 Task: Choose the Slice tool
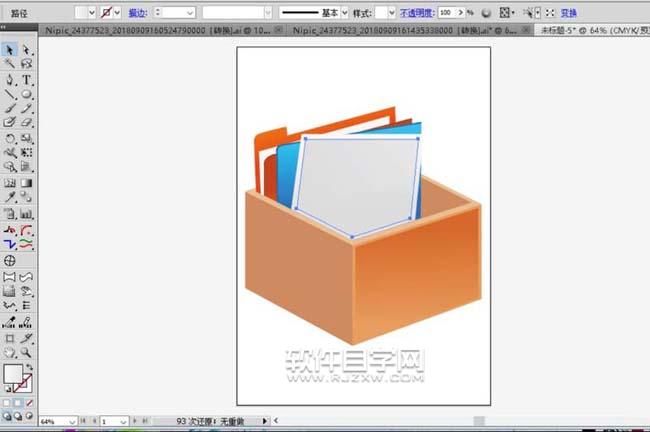27,338
